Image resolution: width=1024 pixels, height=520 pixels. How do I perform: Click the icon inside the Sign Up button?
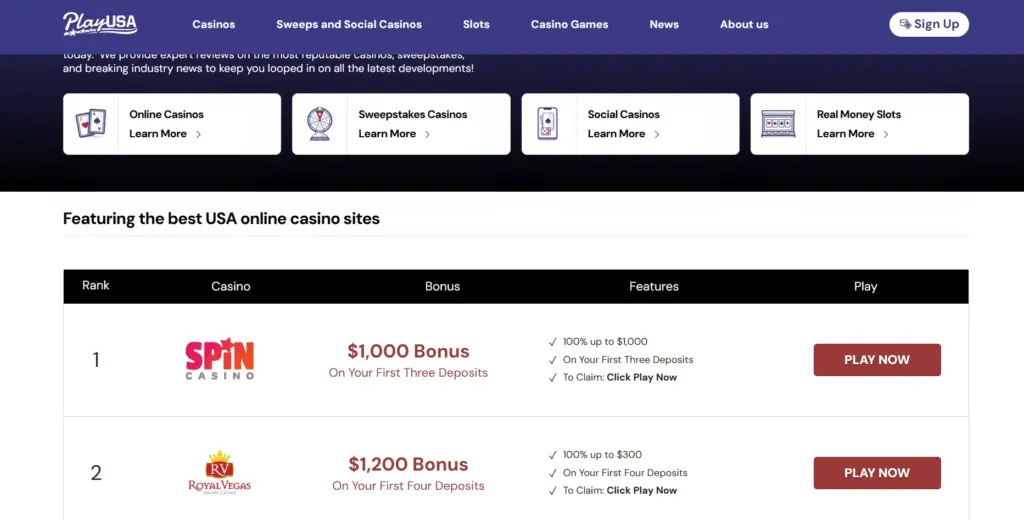(x=905, y=24)
